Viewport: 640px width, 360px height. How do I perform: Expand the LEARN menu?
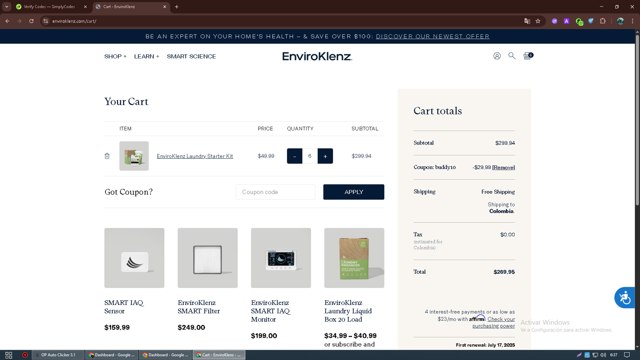(146, 56)
